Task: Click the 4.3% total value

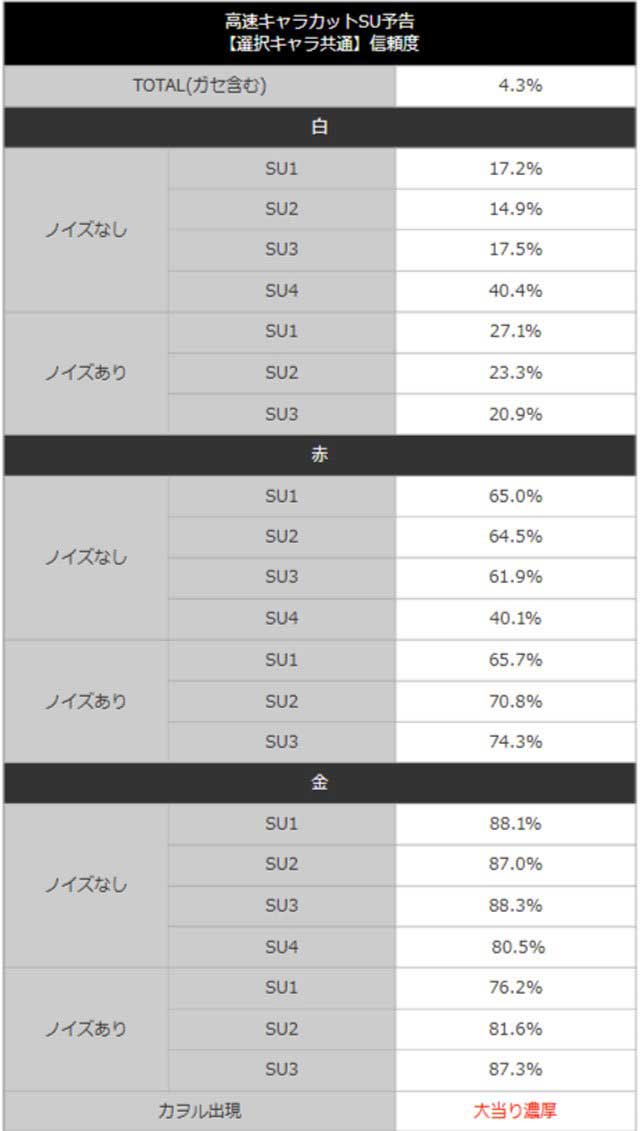Action: click(520, 86)
